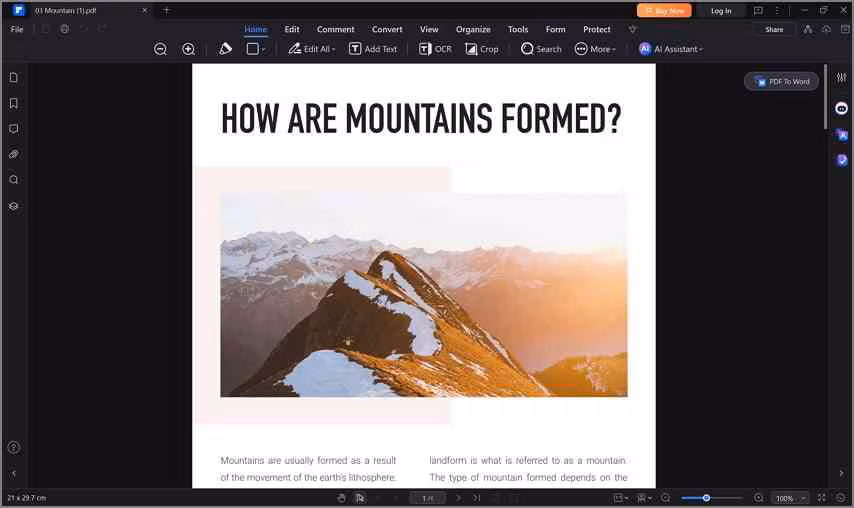Adjust the zoom slider handle

(706, 498)
